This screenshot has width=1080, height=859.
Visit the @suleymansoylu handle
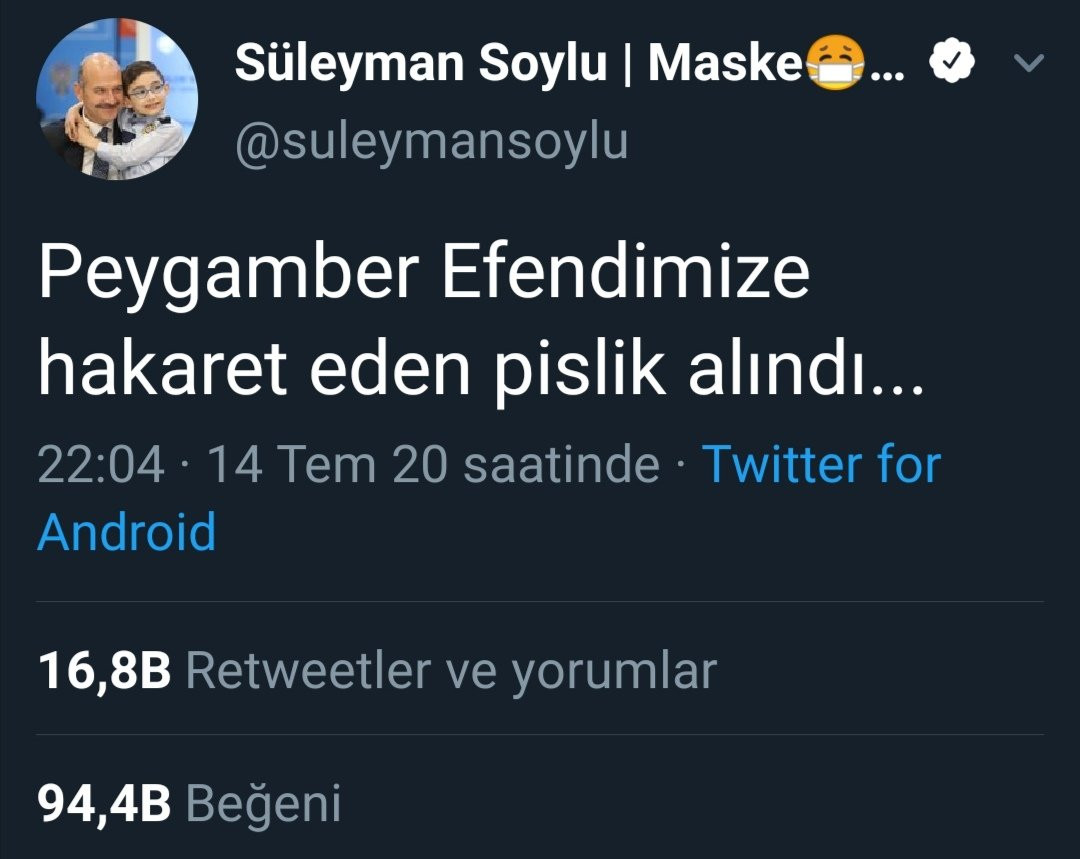click(431, 142)
